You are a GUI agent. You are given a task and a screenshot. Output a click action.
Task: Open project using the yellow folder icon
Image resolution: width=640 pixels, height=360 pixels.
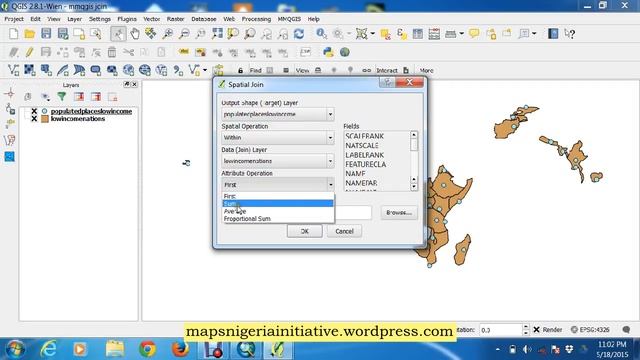click(x=29, y=34)
